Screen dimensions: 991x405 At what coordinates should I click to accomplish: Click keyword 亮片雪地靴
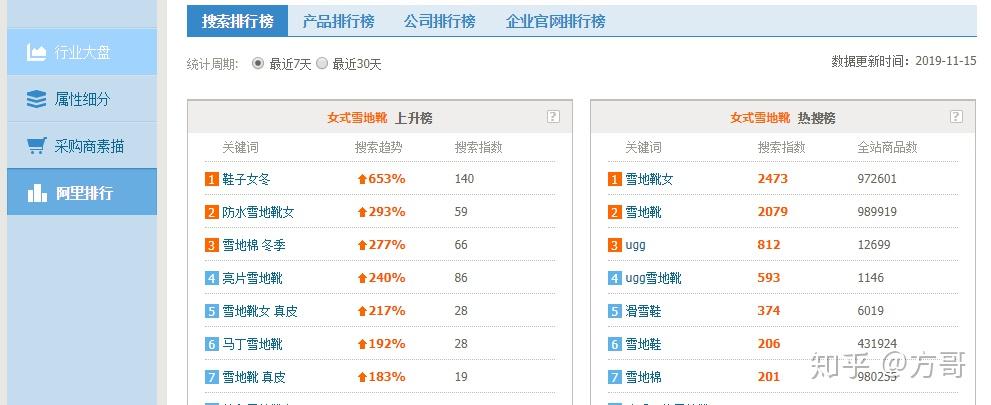252,278
